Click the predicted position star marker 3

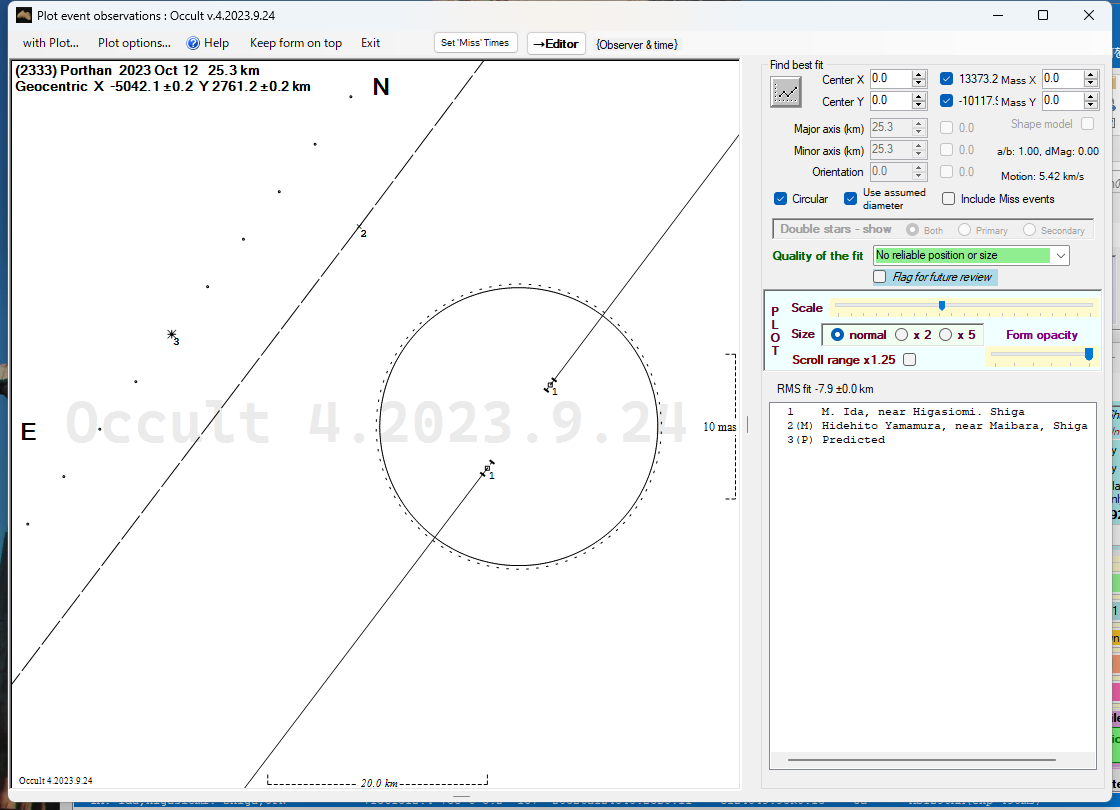(x=172, y=335)
